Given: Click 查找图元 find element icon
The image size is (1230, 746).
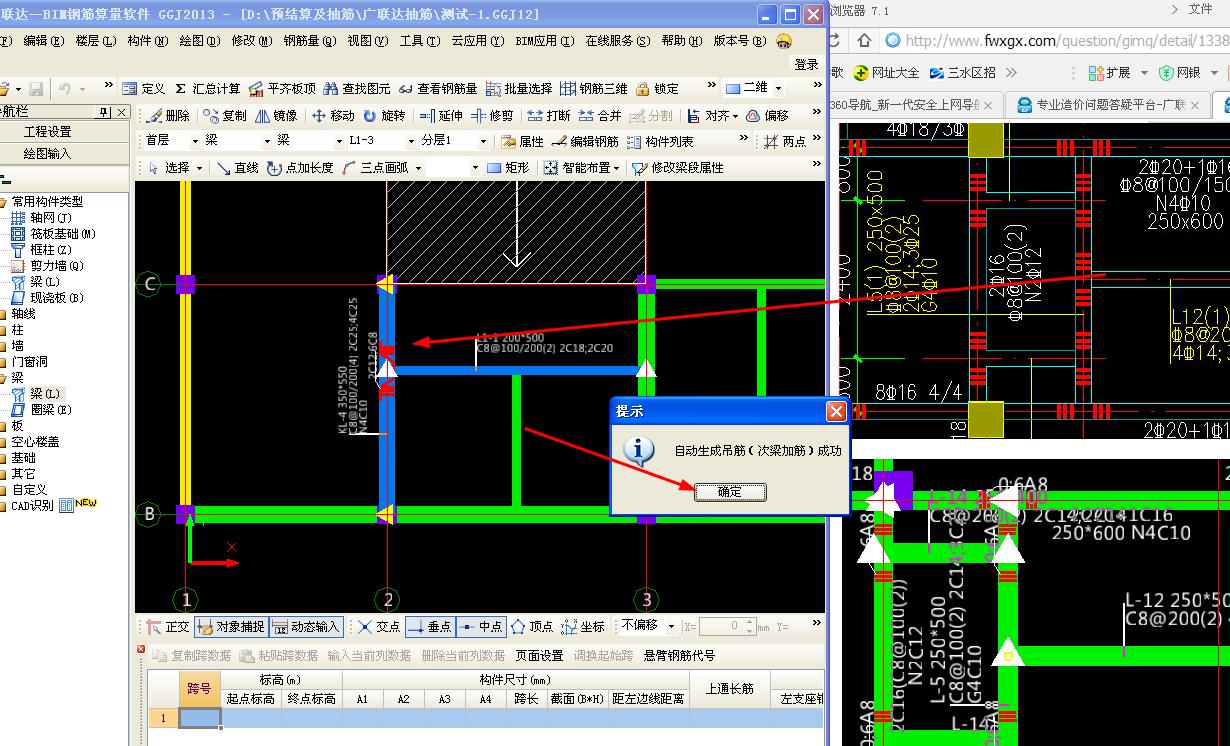Looking at the screenshot, I should tap(356, 89).
